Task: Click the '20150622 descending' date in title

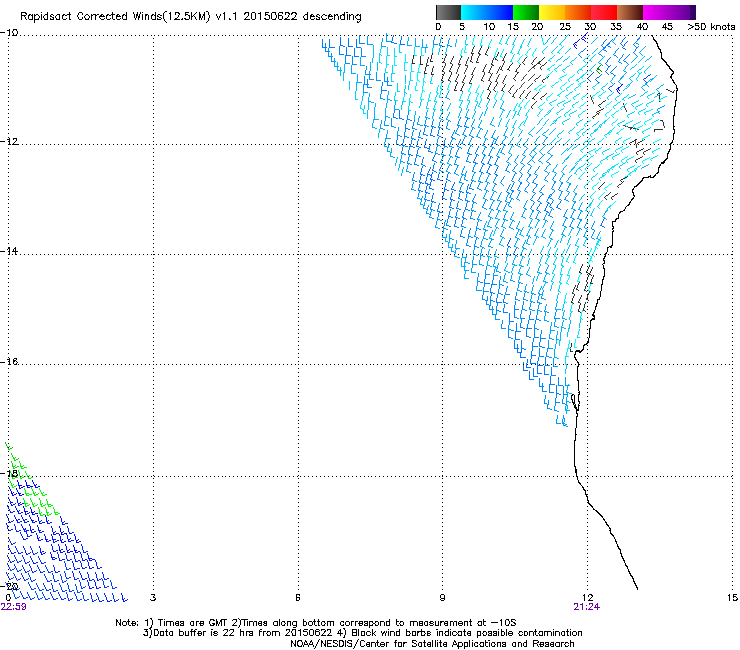Action: point(303,16)
